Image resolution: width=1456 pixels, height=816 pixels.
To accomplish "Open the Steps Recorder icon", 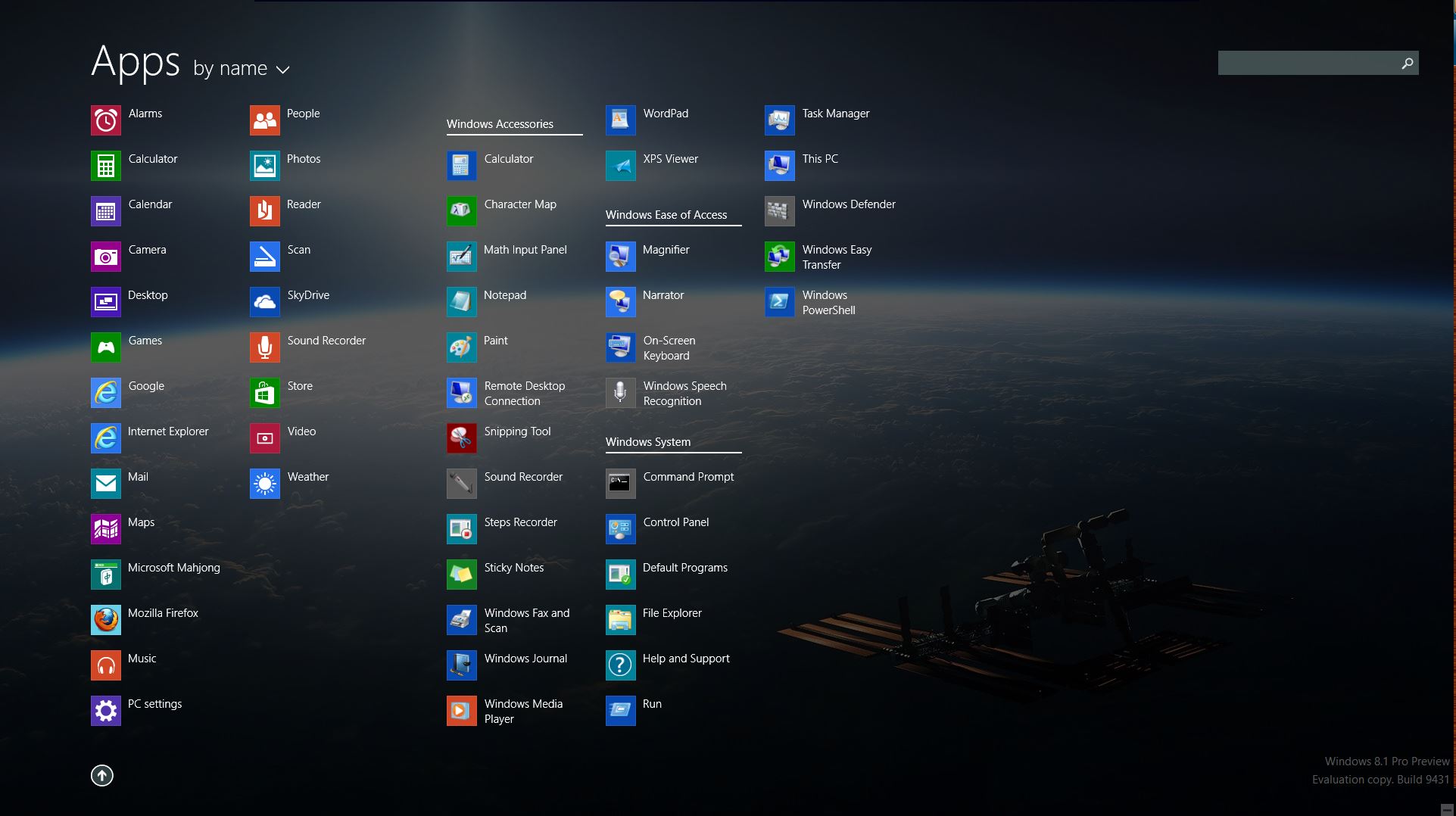I will click(462, 529).
